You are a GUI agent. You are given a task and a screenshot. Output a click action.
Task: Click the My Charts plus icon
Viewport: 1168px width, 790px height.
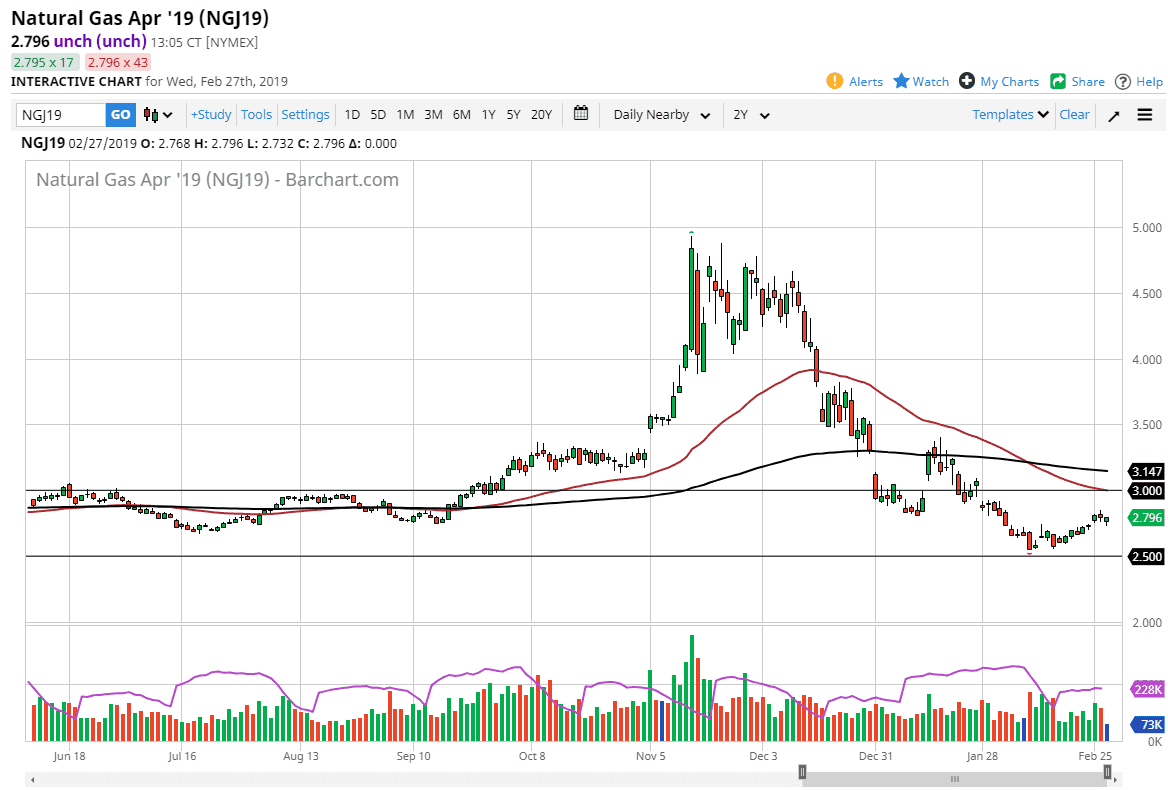[x=966, y=81]
